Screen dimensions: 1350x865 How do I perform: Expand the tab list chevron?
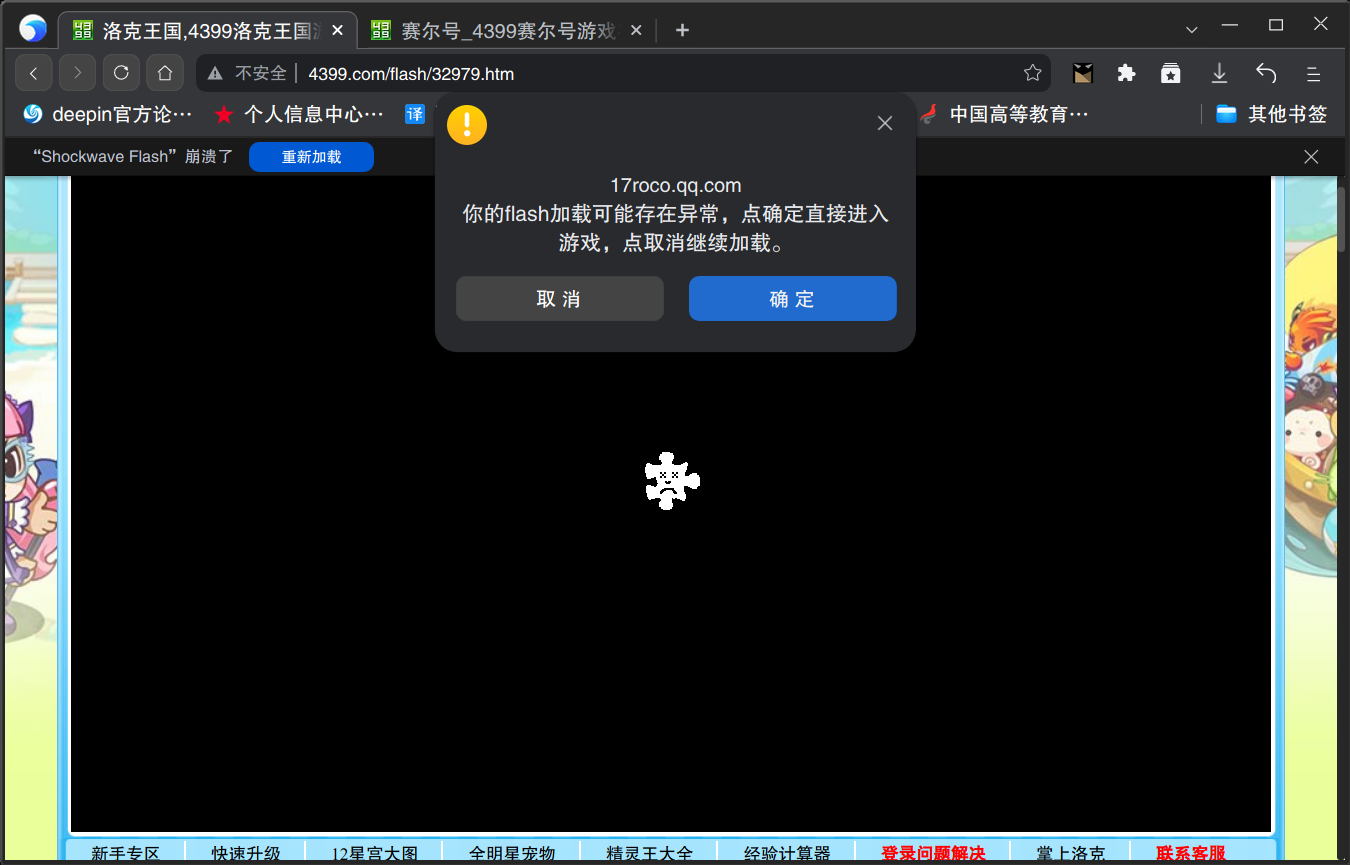pos(1191,30)
